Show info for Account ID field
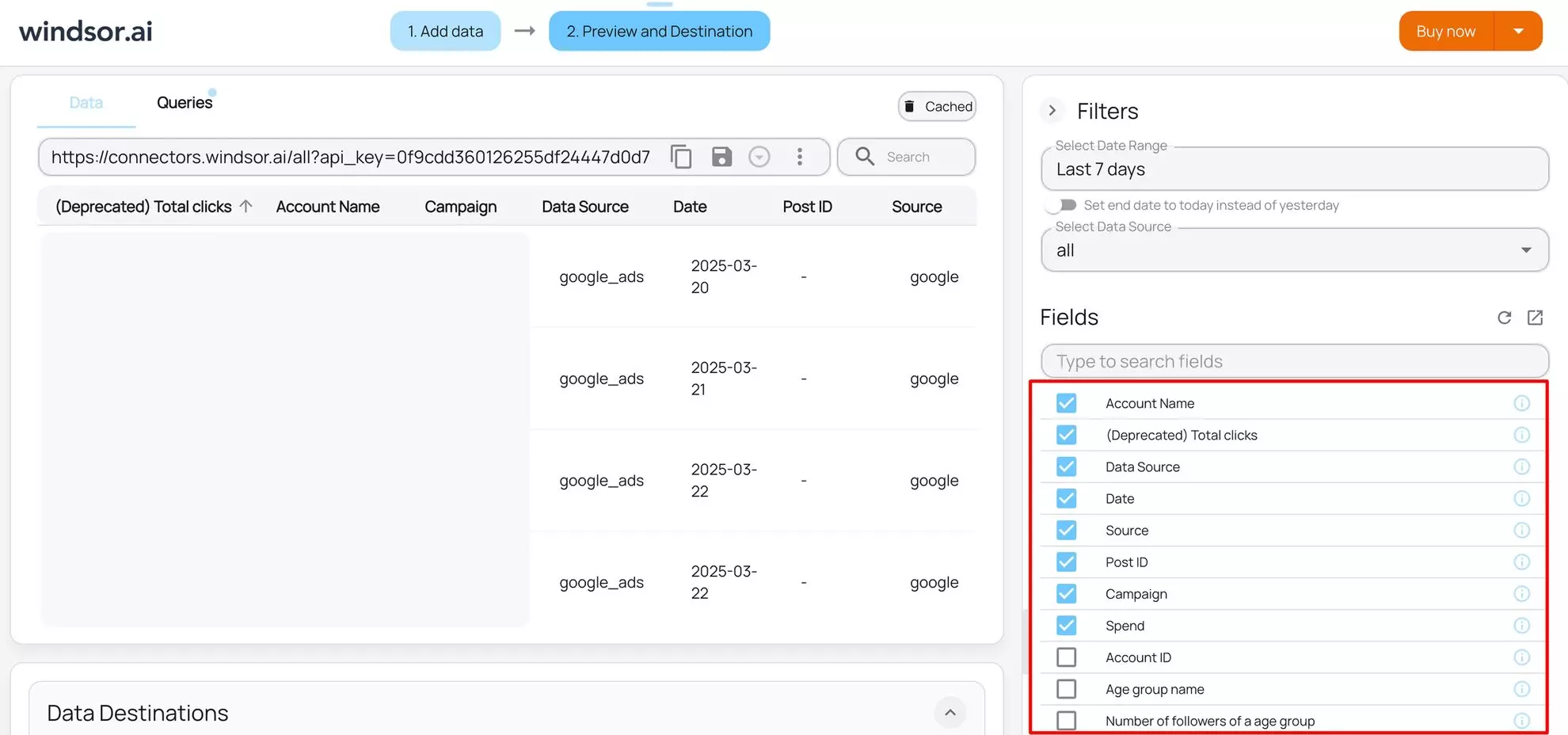Viewport: 1568px width, 735px height. (1521, 657)
